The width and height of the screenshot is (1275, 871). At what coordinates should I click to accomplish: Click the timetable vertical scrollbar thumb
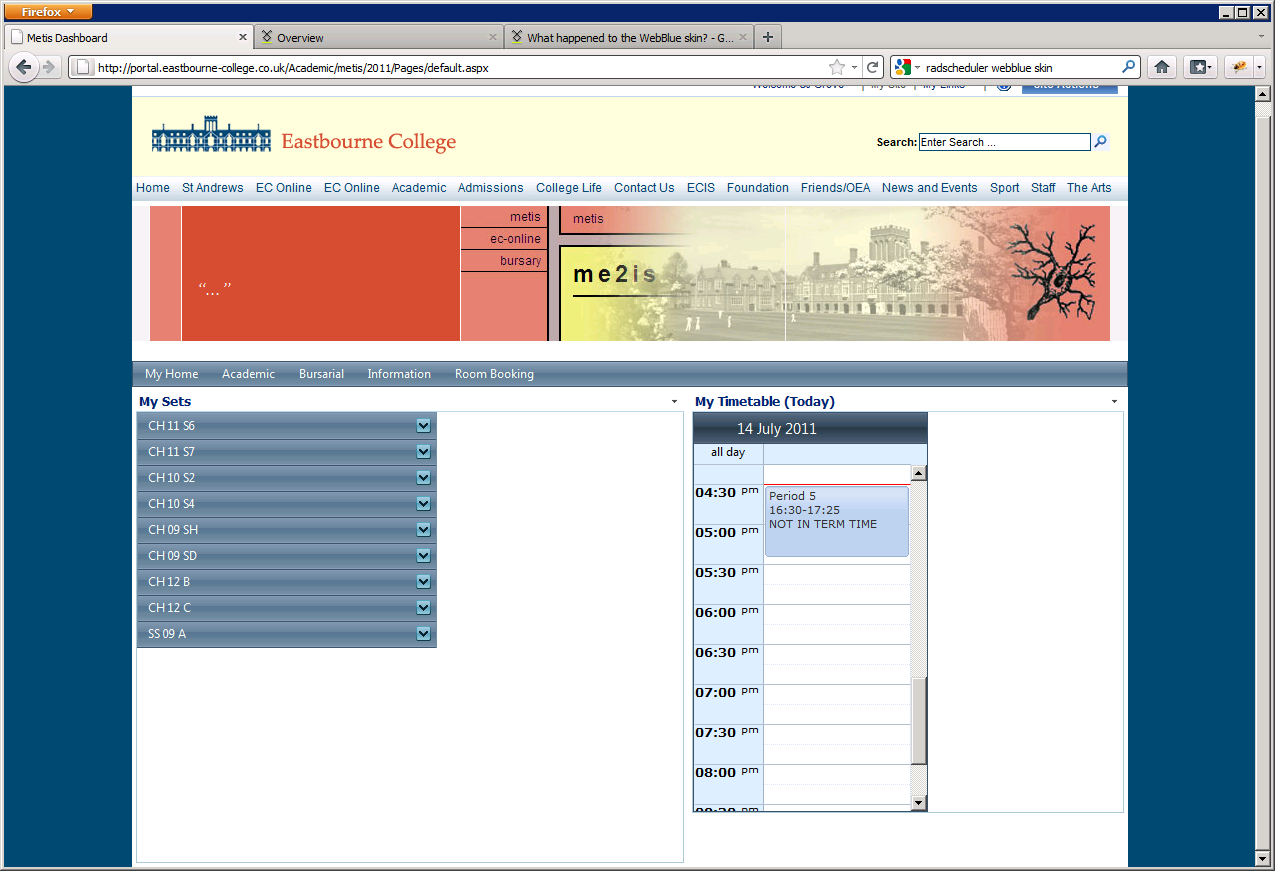[x=919, y=720]
